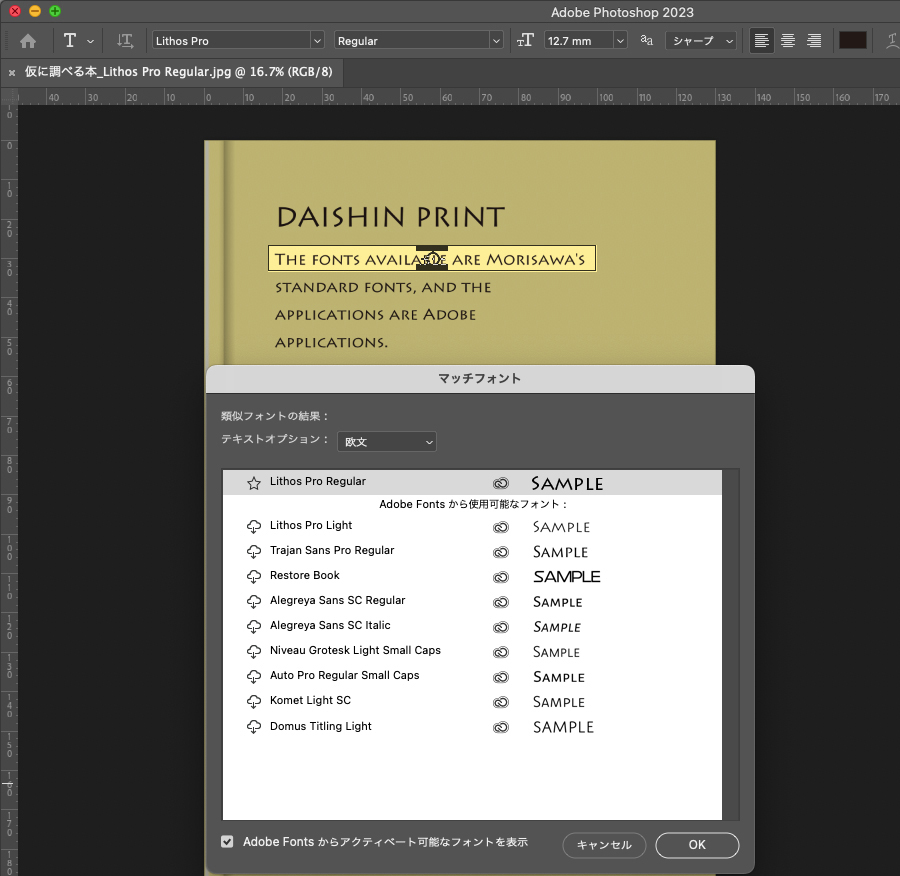Select the Alegreya Sans SC Regular font name
Viewport: 900px width, 876px height.
[x=338, y=600]
